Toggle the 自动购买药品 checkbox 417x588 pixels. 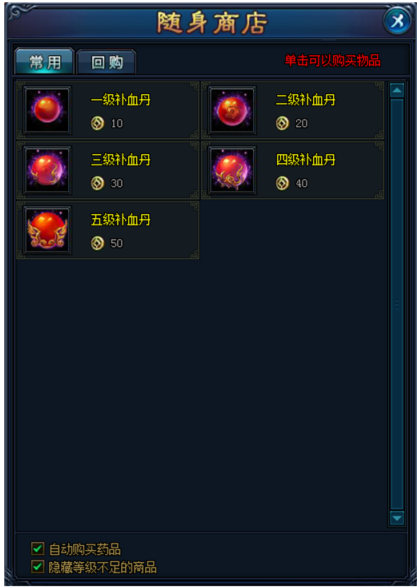pos(38,549)
